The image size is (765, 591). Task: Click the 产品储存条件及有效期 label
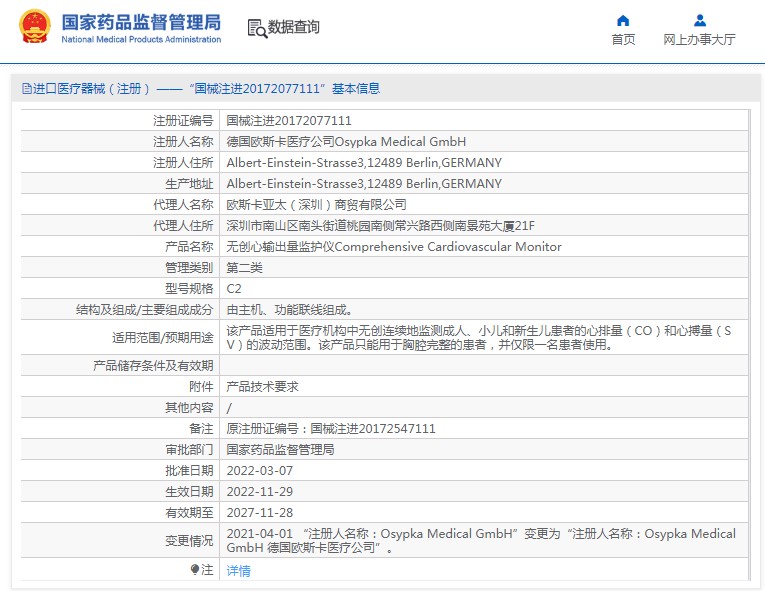coord(153,366)
